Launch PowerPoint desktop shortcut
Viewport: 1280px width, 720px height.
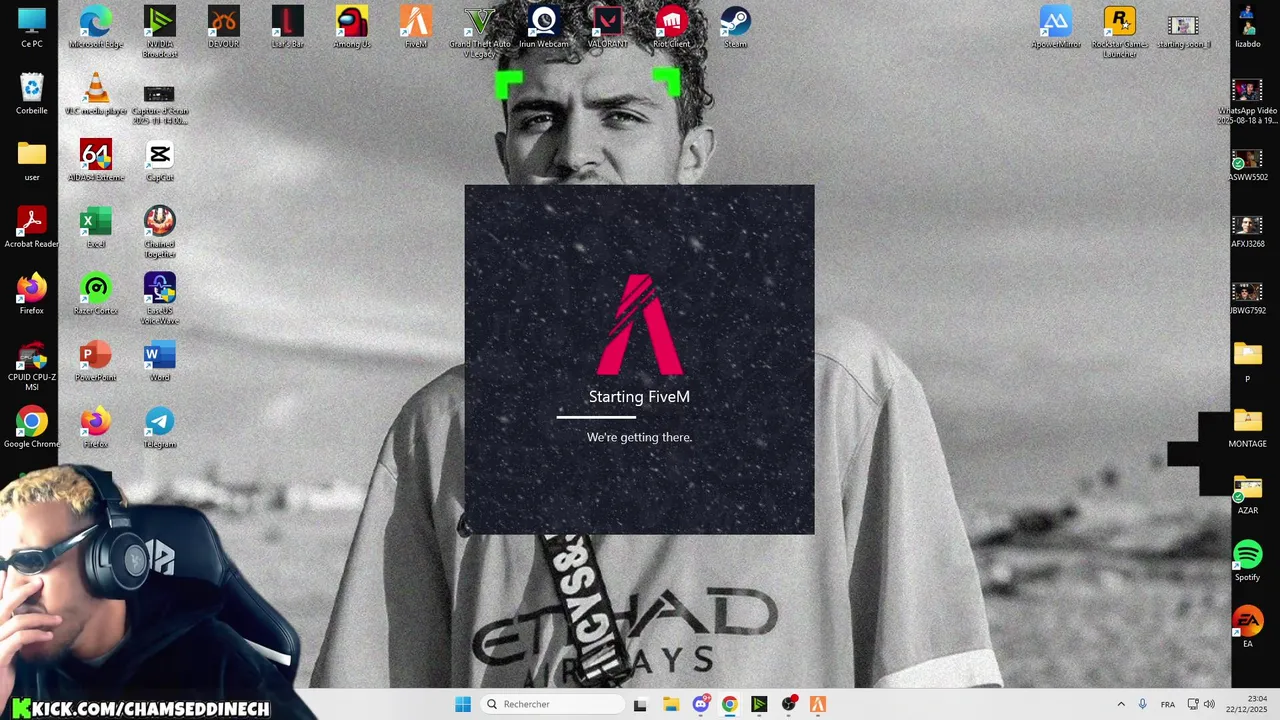(96, 361)
